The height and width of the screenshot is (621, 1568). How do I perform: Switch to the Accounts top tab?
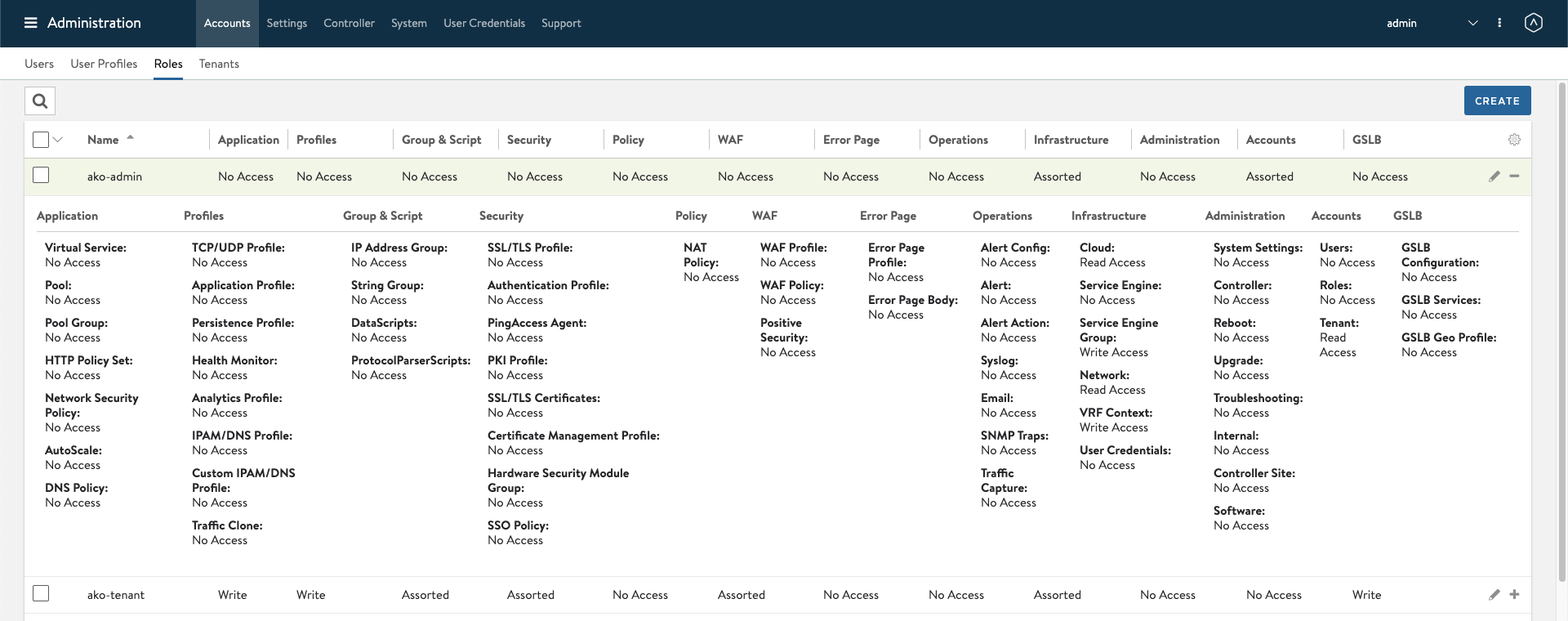(227, 23)
